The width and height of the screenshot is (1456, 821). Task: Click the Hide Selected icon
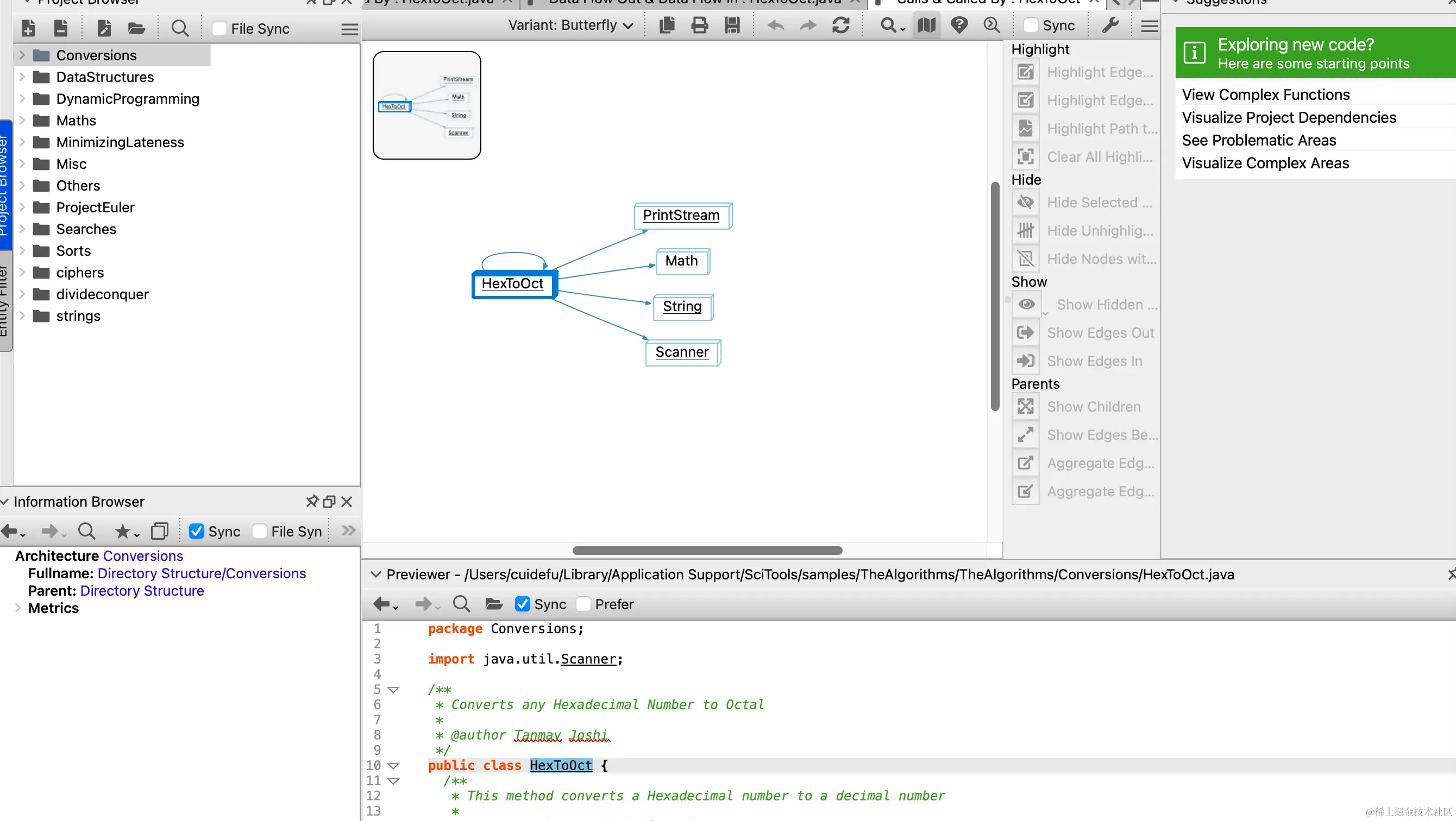(1025, 203)
